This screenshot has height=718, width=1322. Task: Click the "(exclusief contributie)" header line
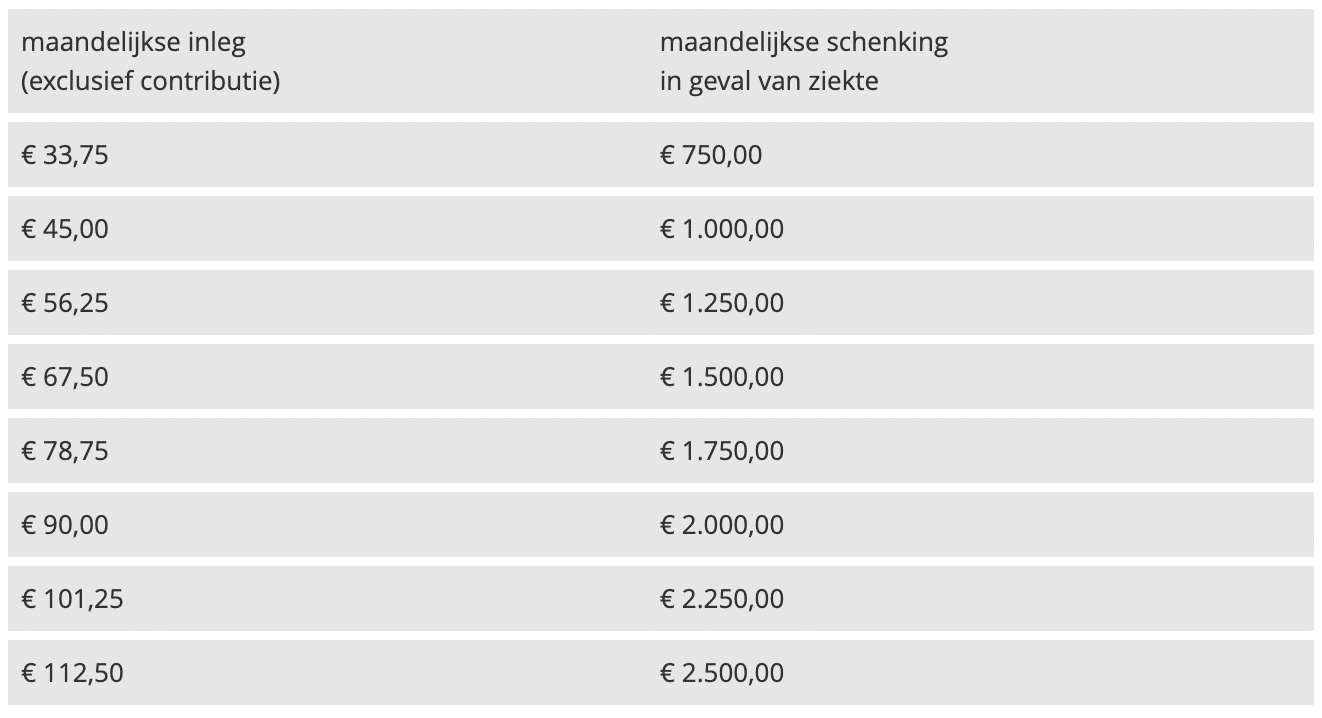pyautogui.click(x=150, y=81)
